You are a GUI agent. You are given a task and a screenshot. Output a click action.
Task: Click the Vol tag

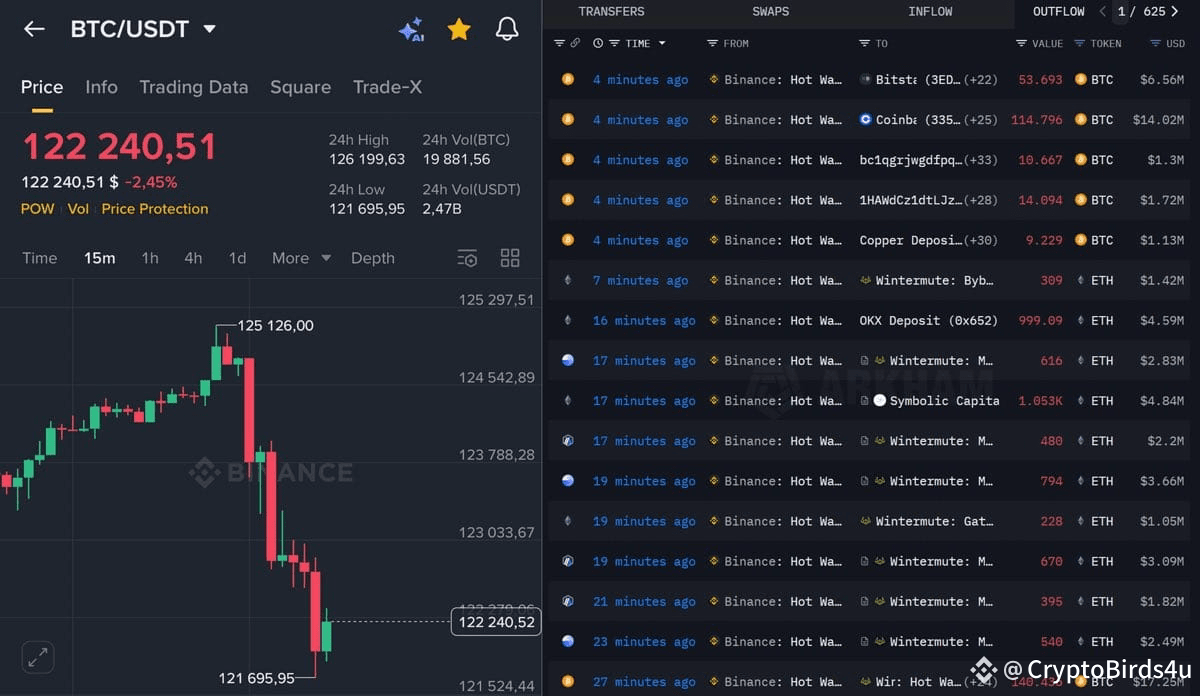tap(78, 209)
